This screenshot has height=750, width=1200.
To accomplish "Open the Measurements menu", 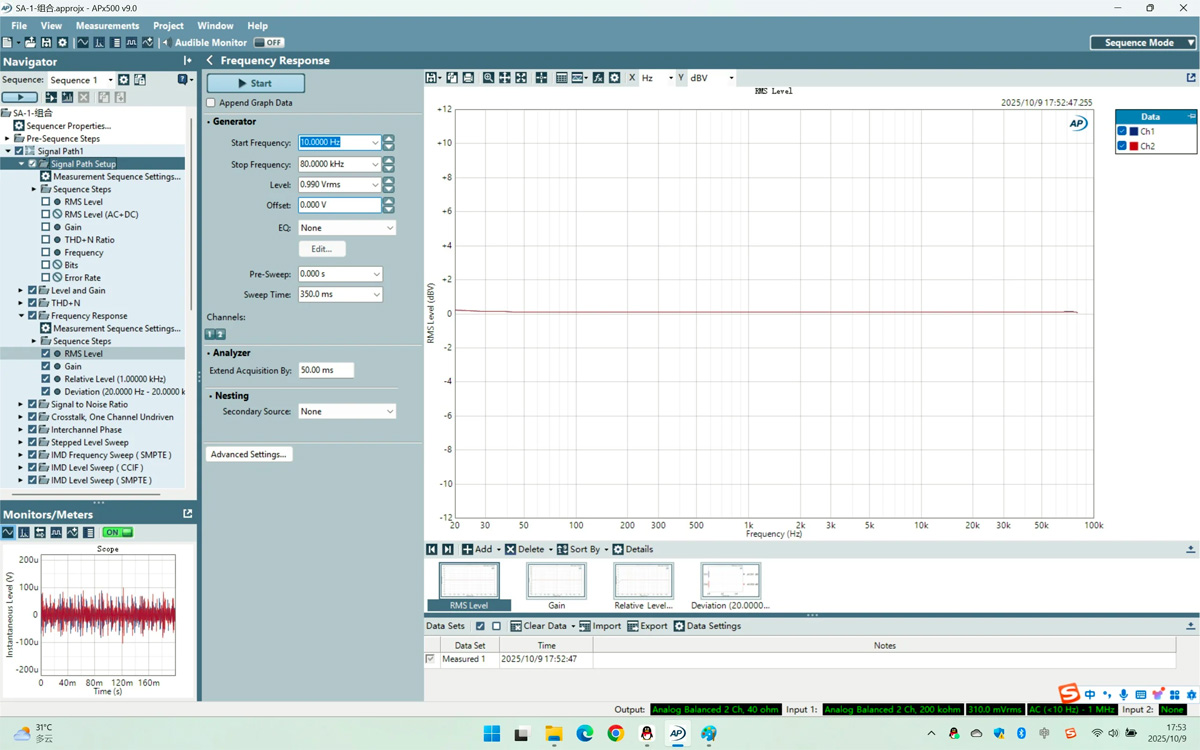I will click(x=107, y=25).
